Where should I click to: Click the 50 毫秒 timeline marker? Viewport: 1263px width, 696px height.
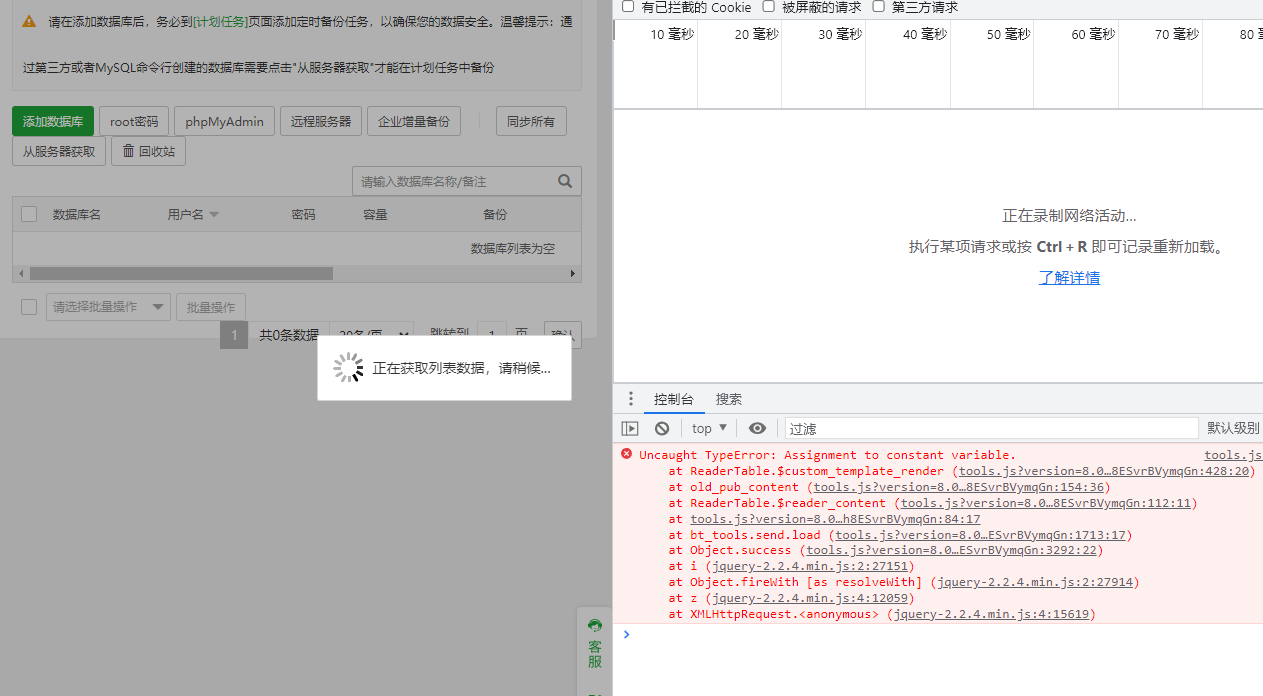coord(1008,34)
